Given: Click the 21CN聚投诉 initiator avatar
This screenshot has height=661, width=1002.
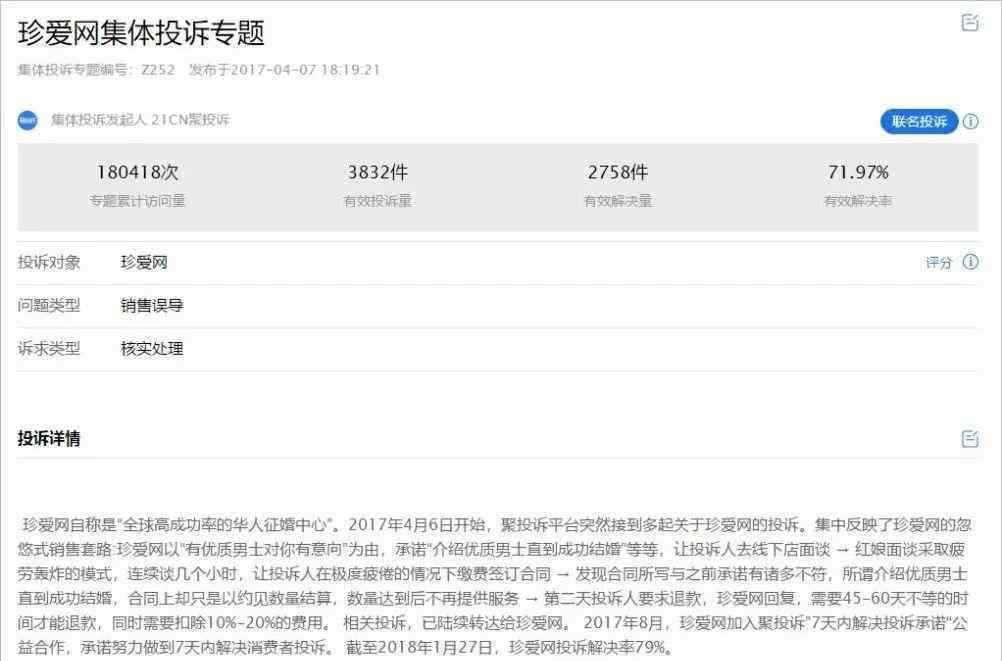Looking at the screenshot, I should (x=27, y=120).
